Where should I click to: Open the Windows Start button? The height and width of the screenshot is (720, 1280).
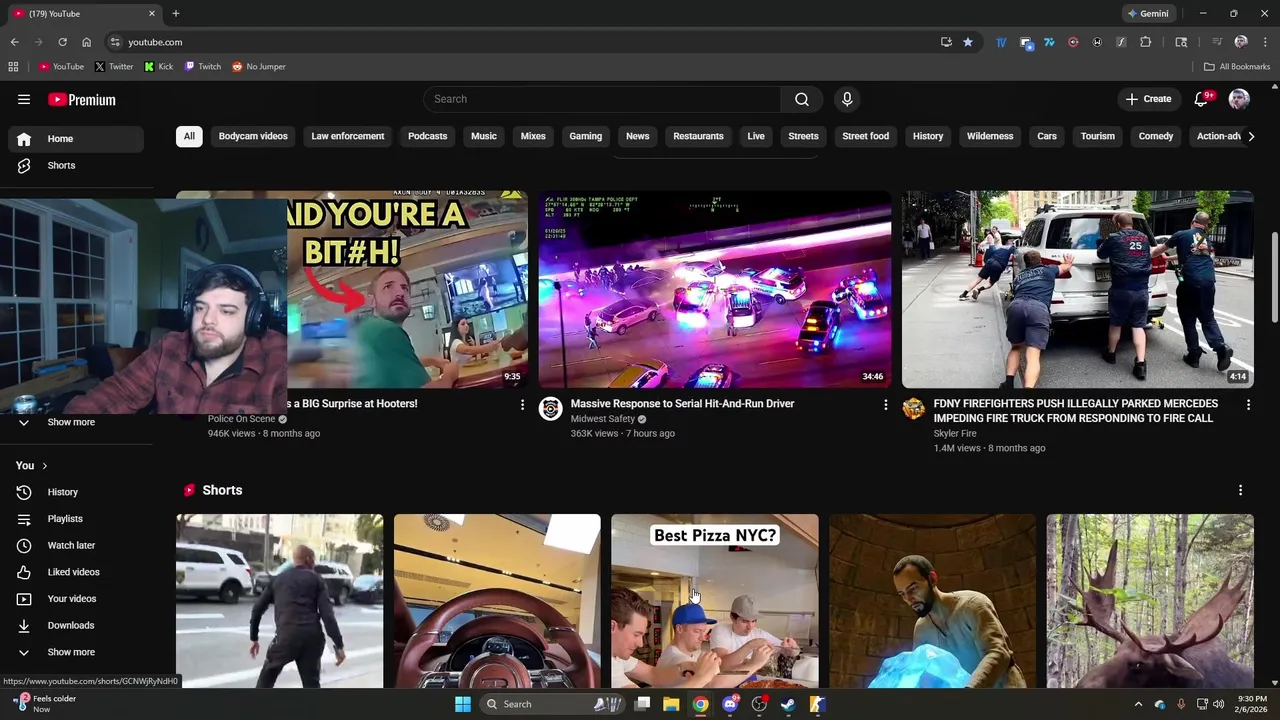pos(463,704)
